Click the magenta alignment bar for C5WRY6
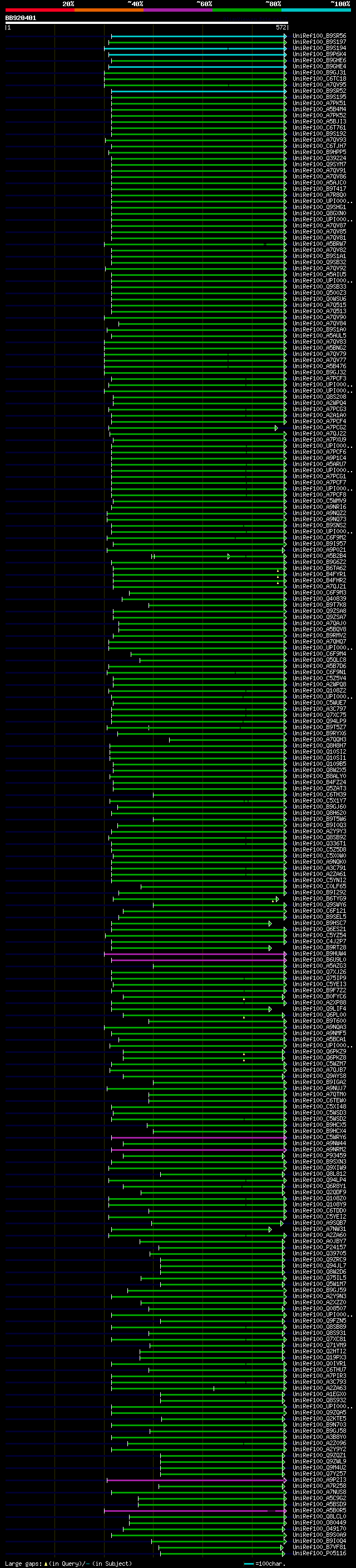The image size is (356, 1568). (199, 1137)
